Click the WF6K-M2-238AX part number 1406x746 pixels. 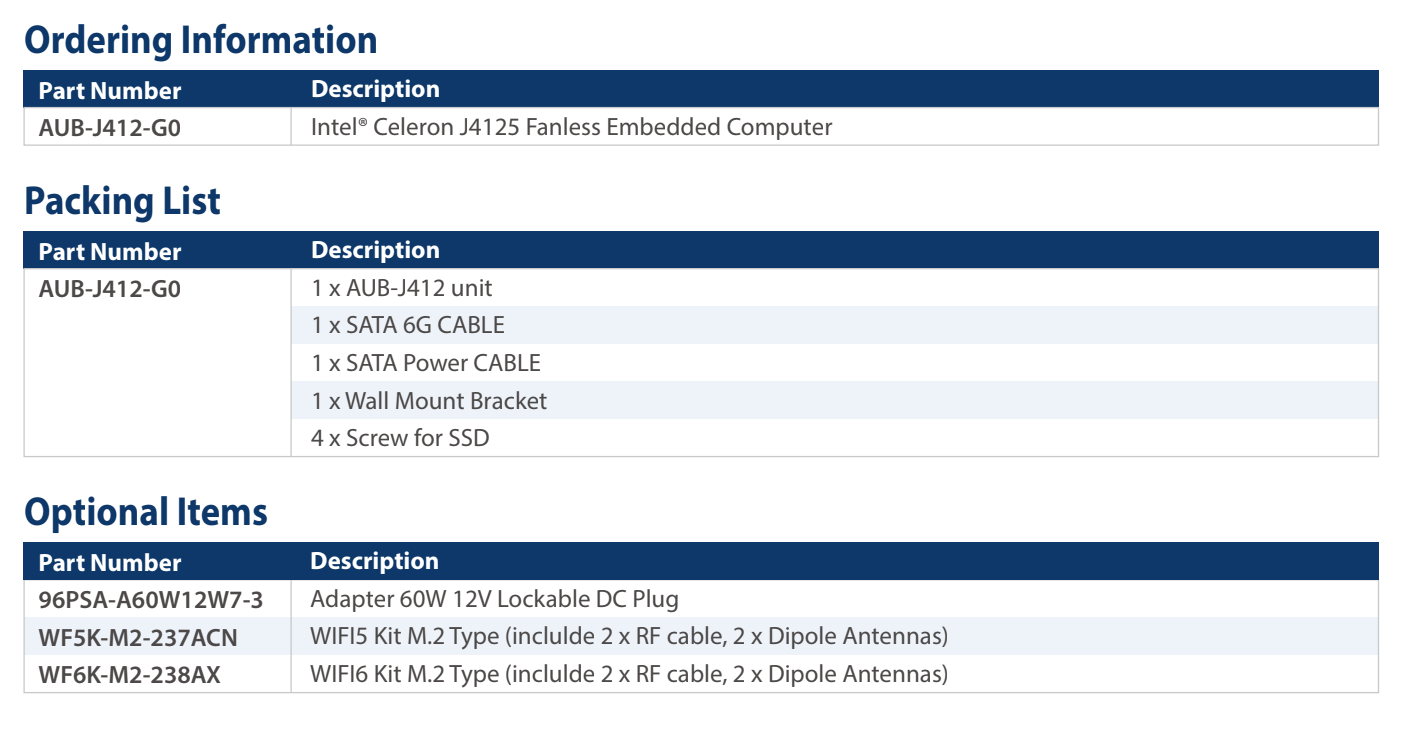pyautogui.click(x=129, y=675)
